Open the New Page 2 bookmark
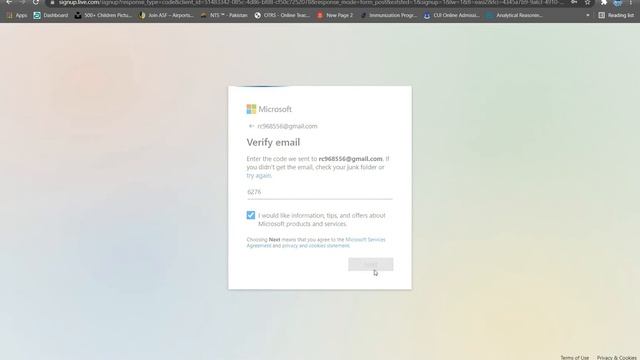The height and width of the screenshot is (360, 640). point(335,15)
